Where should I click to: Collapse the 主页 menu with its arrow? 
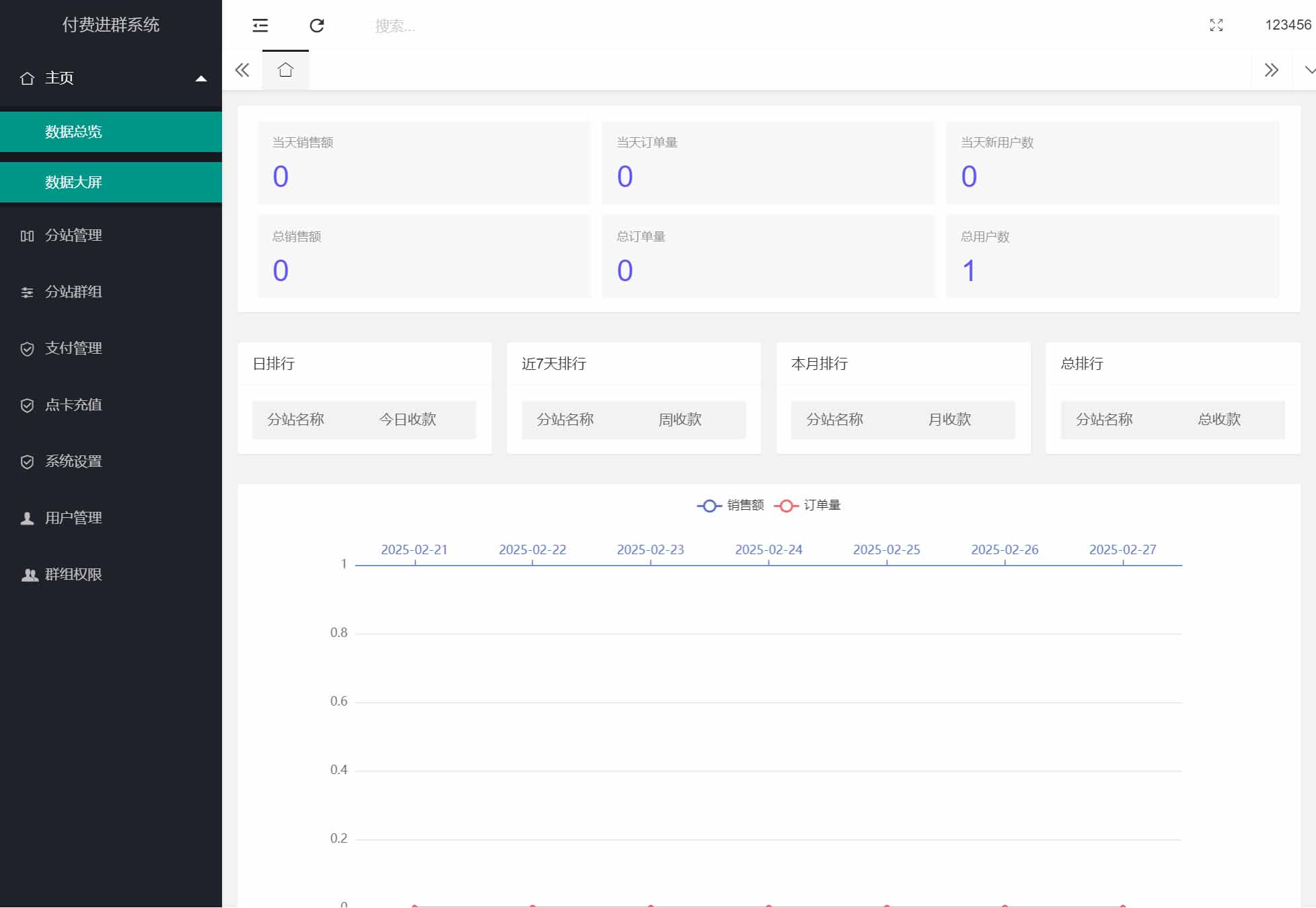point(201,78)
